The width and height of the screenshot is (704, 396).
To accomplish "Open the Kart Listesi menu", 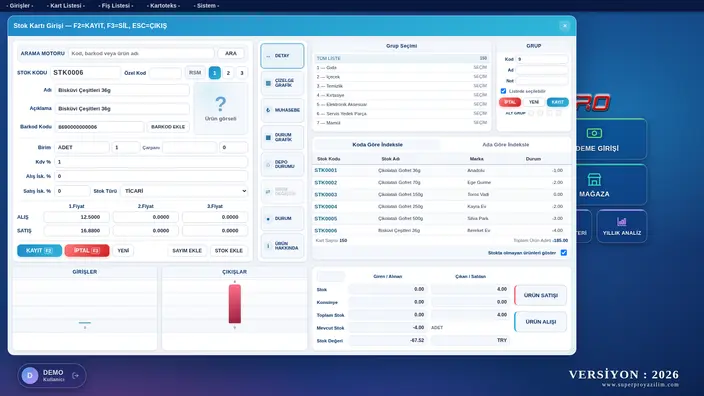I will (x=66, y=5).
